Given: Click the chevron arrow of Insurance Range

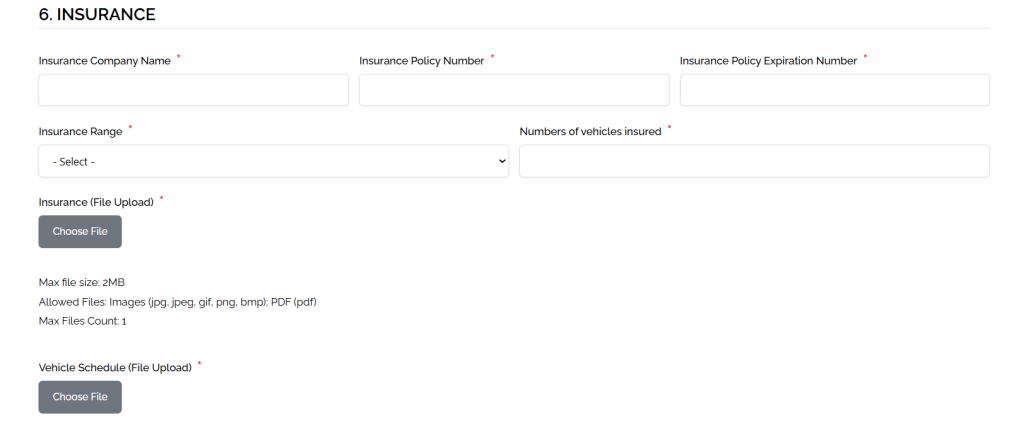Looking at the screenshot, I should [502, 161].
